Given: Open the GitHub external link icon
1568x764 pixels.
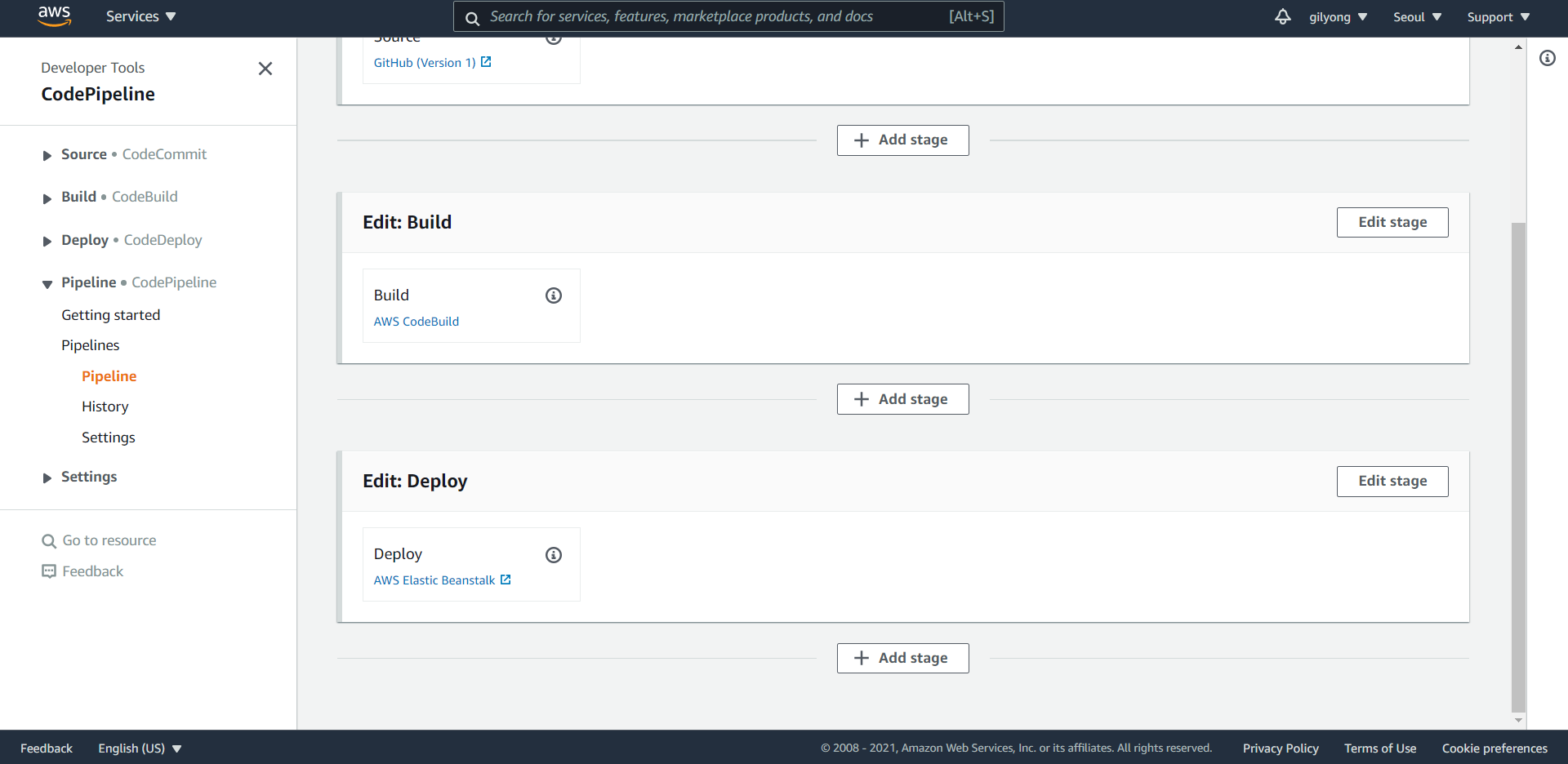Looking at the screenshot, I should 486,62.
